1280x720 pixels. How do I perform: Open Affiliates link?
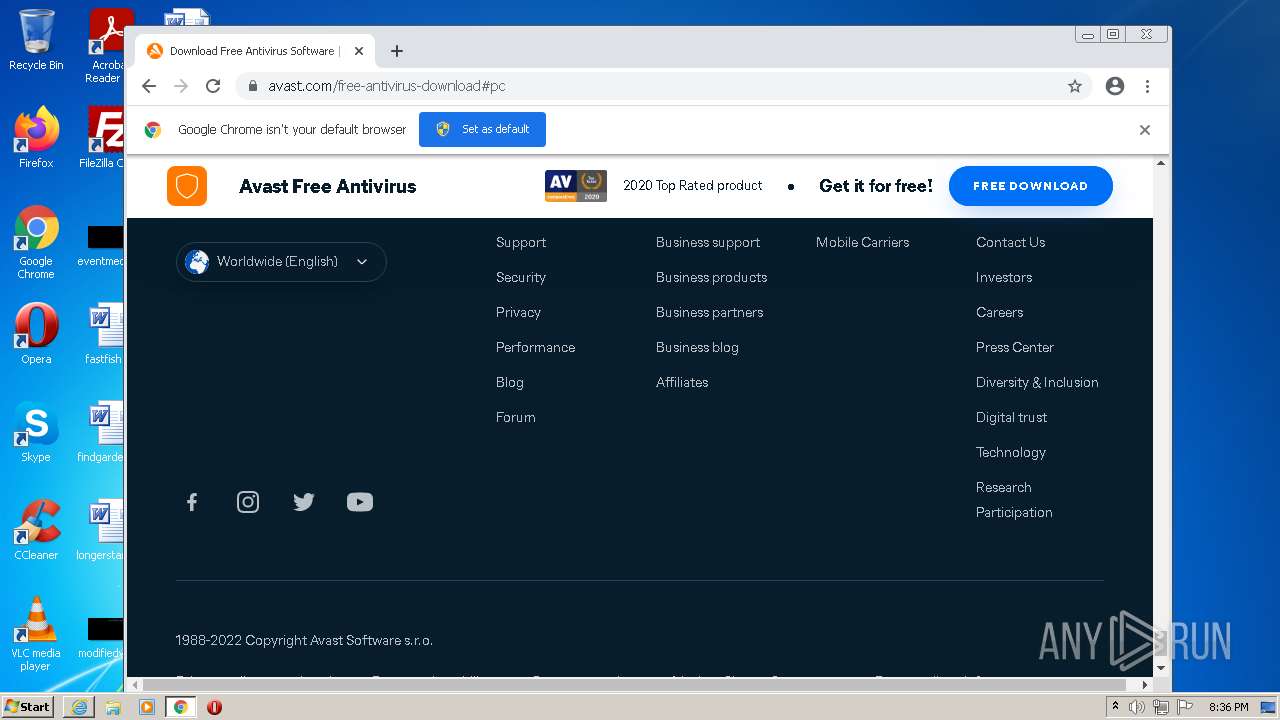[682, 382]
